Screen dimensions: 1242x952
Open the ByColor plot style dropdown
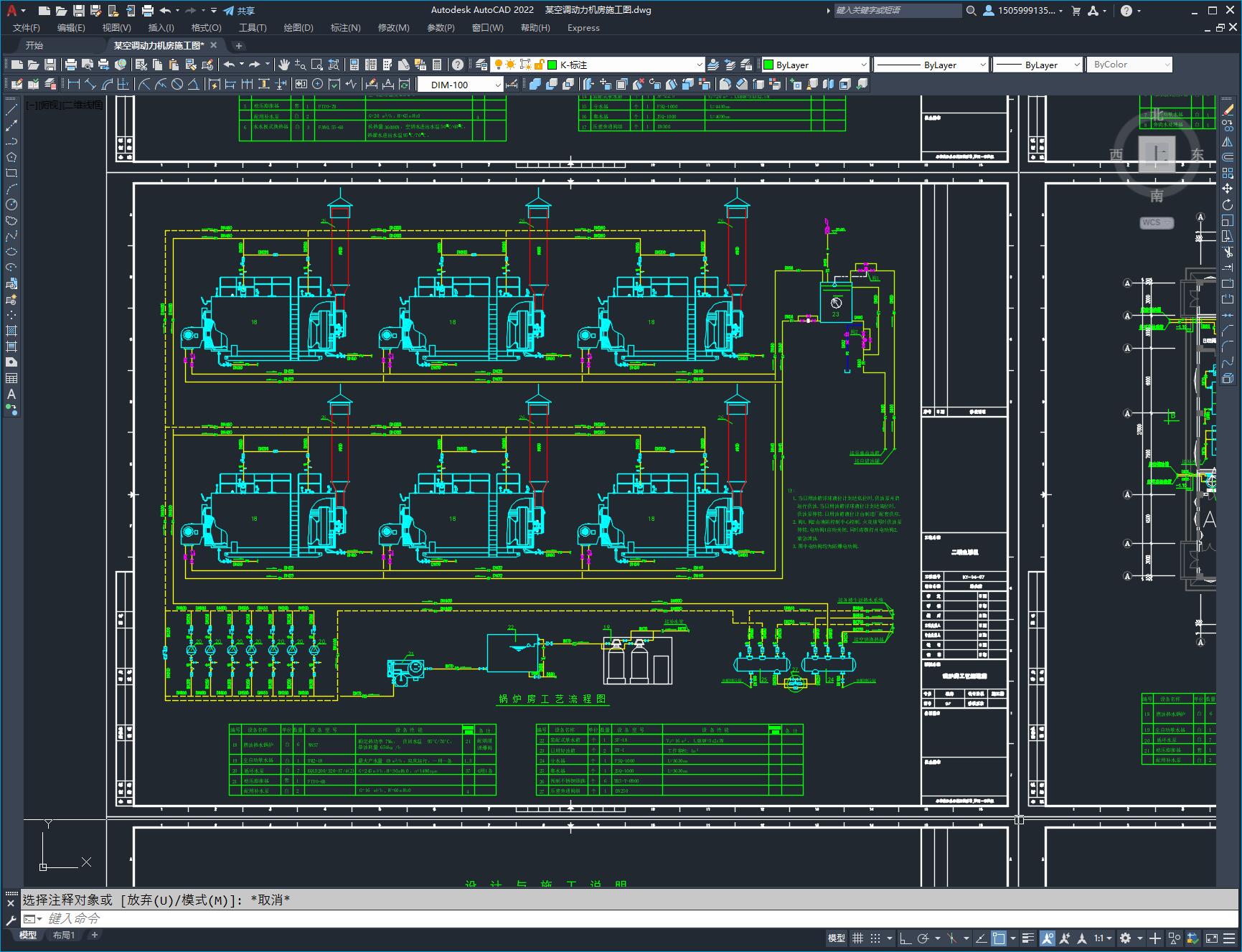[x=1166, y=65]
